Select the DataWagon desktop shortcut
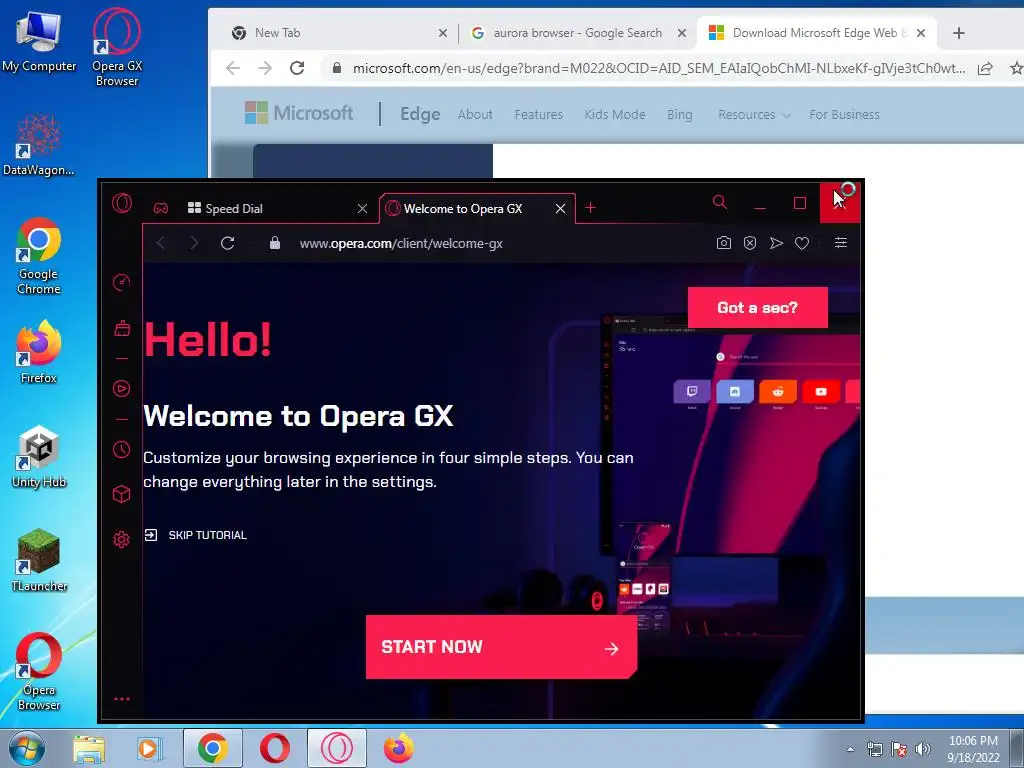 [x=39, y=144]
